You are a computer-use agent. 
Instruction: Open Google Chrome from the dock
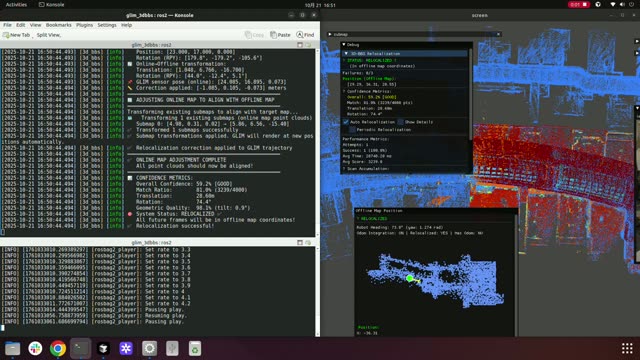click(58, 348)
